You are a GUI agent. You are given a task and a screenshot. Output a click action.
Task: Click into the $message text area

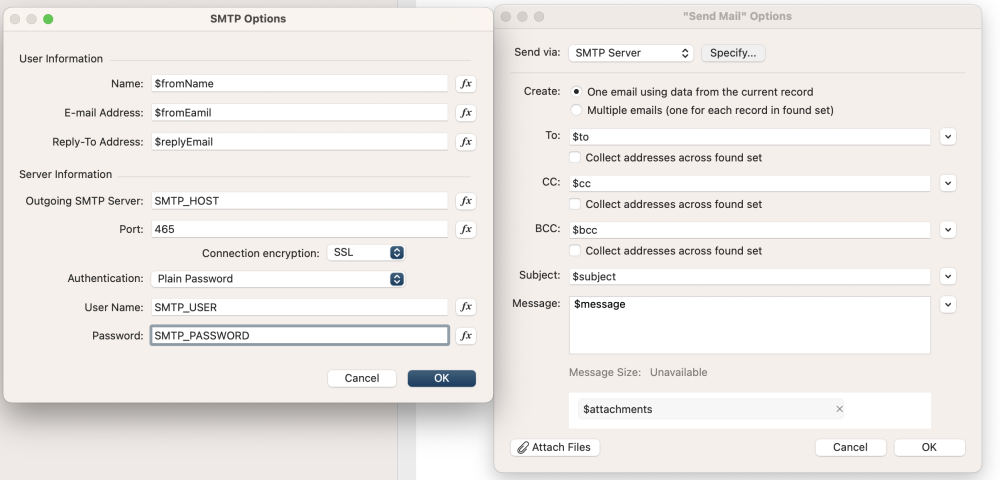click(x=749, y=325)
